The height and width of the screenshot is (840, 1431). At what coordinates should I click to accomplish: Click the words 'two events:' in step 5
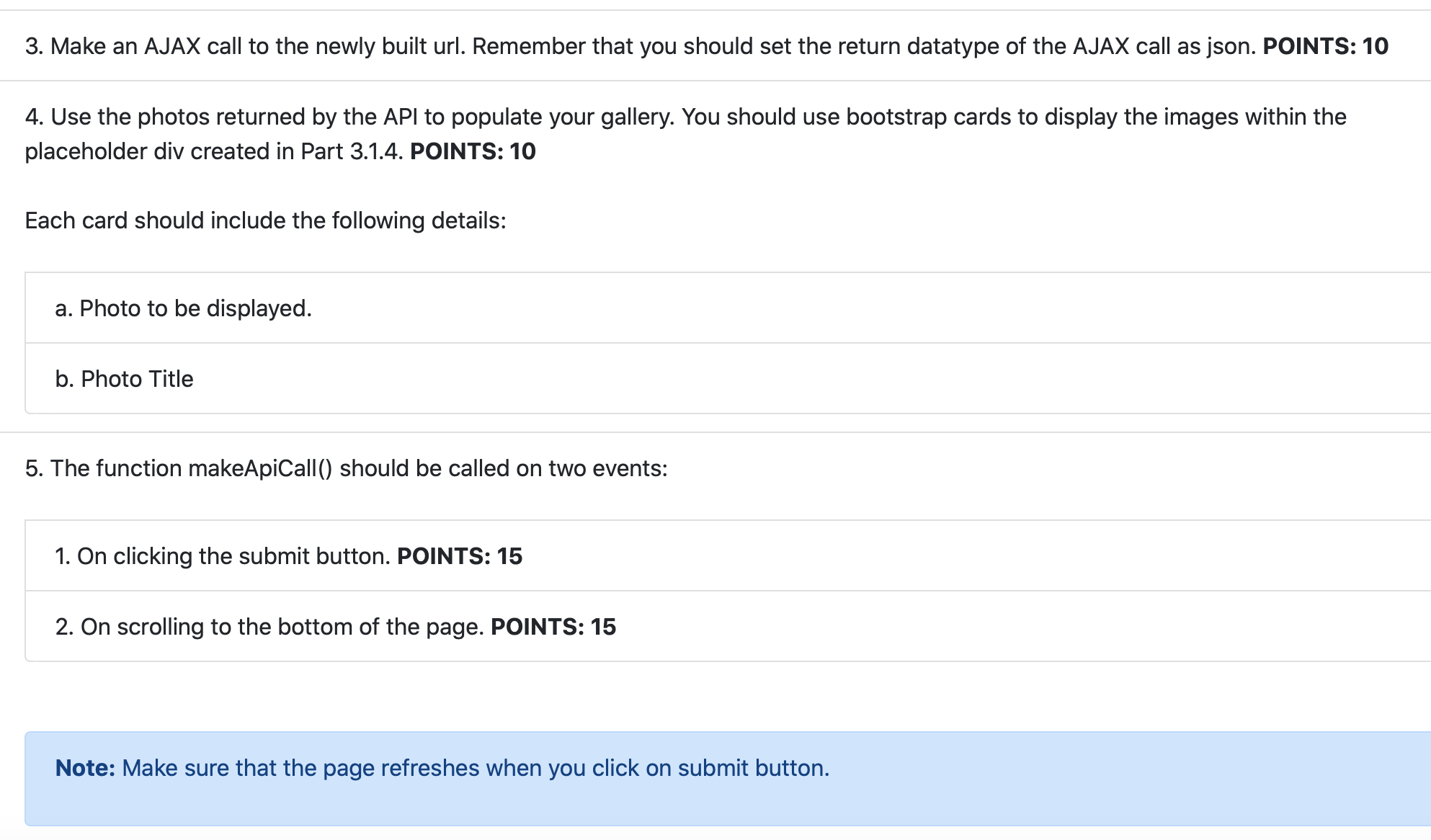click(x=608, y=468)
